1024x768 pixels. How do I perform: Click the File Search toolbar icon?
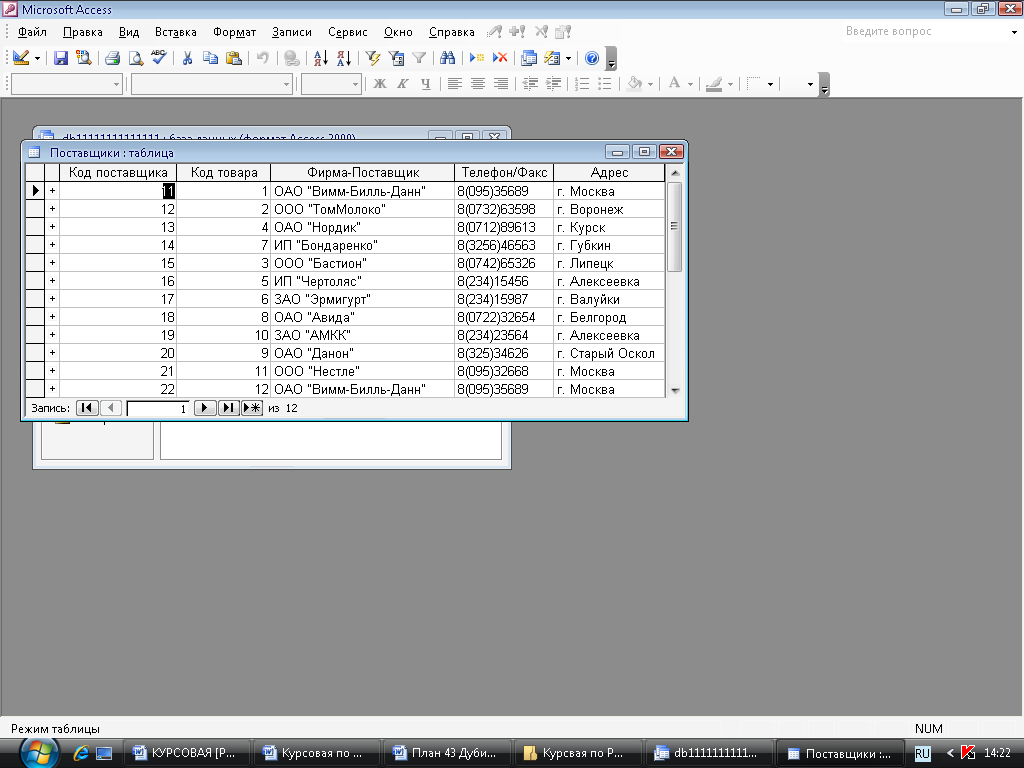(84, 58)
